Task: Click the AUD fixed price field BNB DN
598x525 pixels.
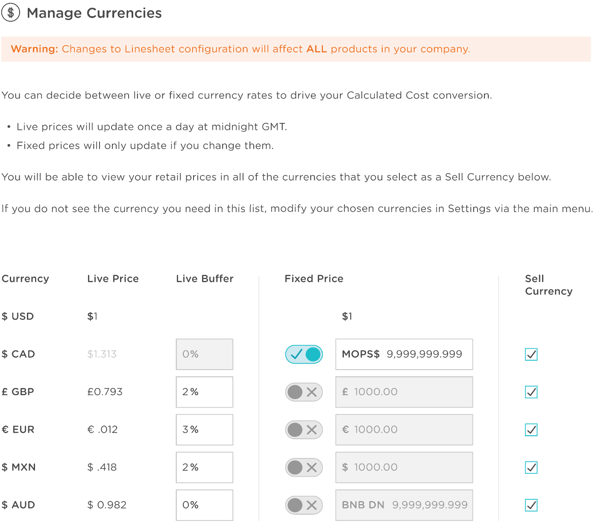Action: coord(404,505)
